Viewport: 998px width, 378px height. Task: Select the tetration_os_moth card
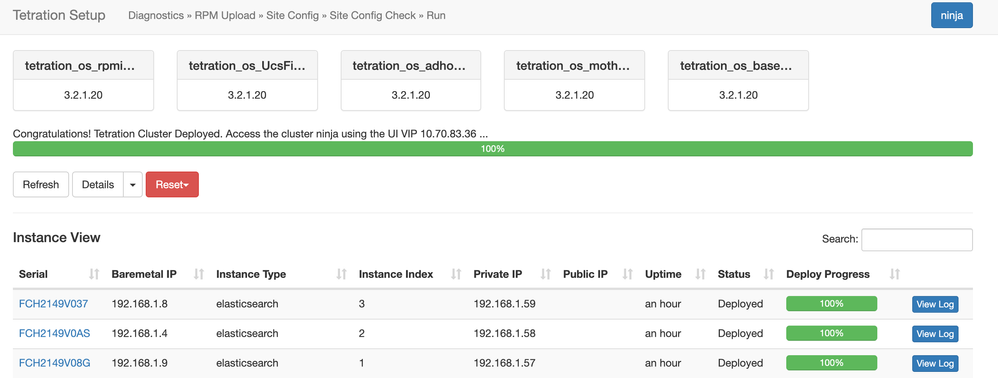574,81
